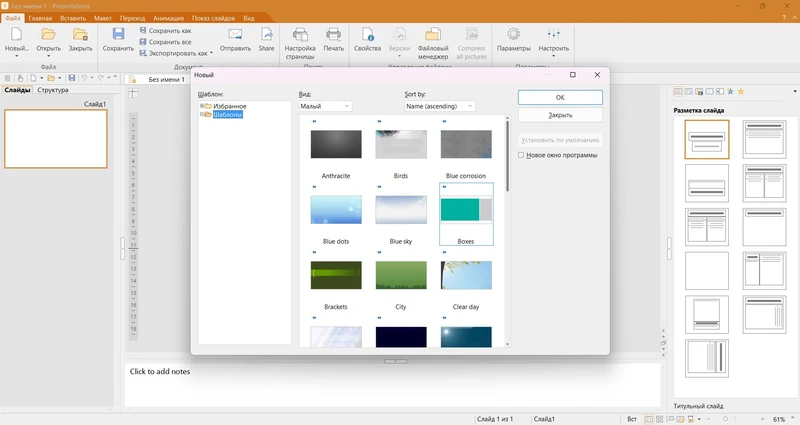The width and height of the screenshot is (800, 425).
Task: Click the quick-access save icon
Action: (72, 78)
